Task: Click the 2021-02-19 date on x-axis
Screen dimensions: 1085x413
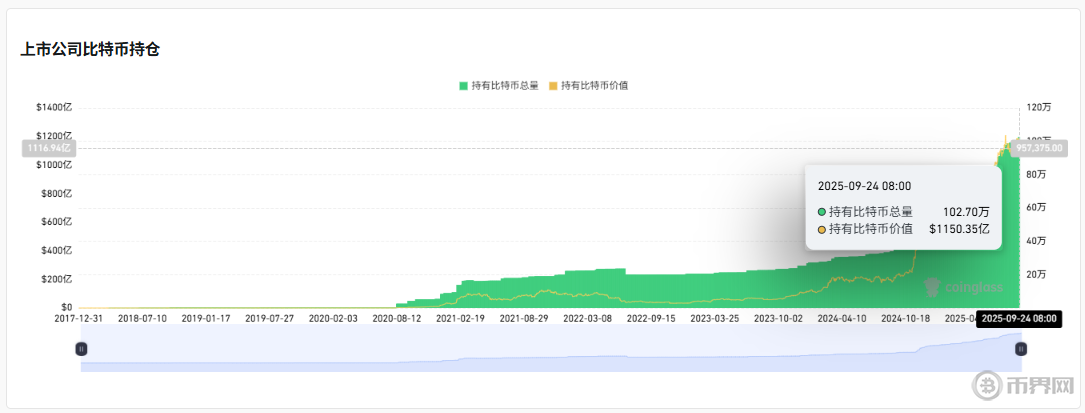Action: point(460,318)
